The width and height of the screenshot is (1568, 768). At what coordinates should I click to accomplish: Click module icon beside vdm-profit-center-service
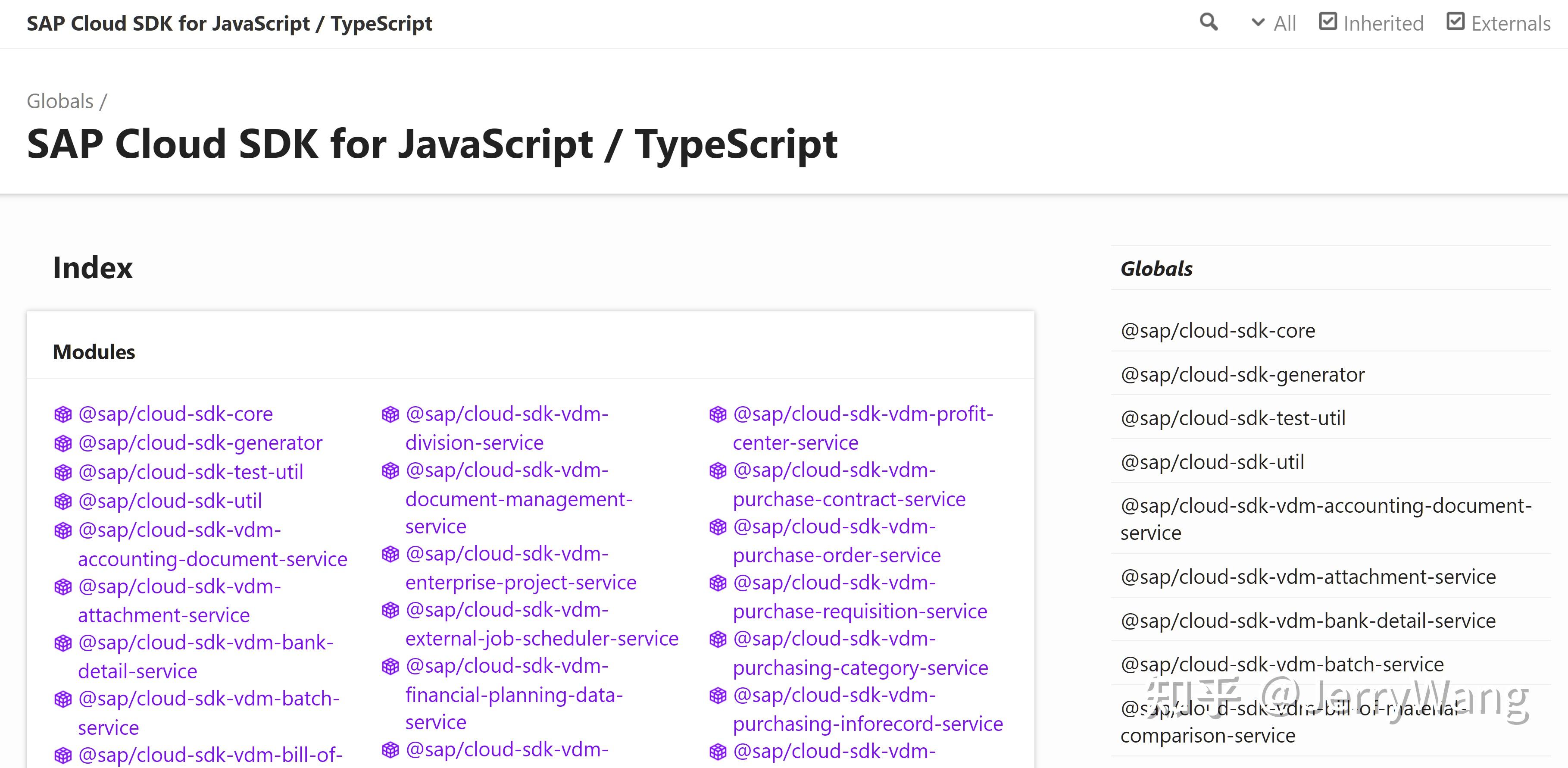point(718,415)
